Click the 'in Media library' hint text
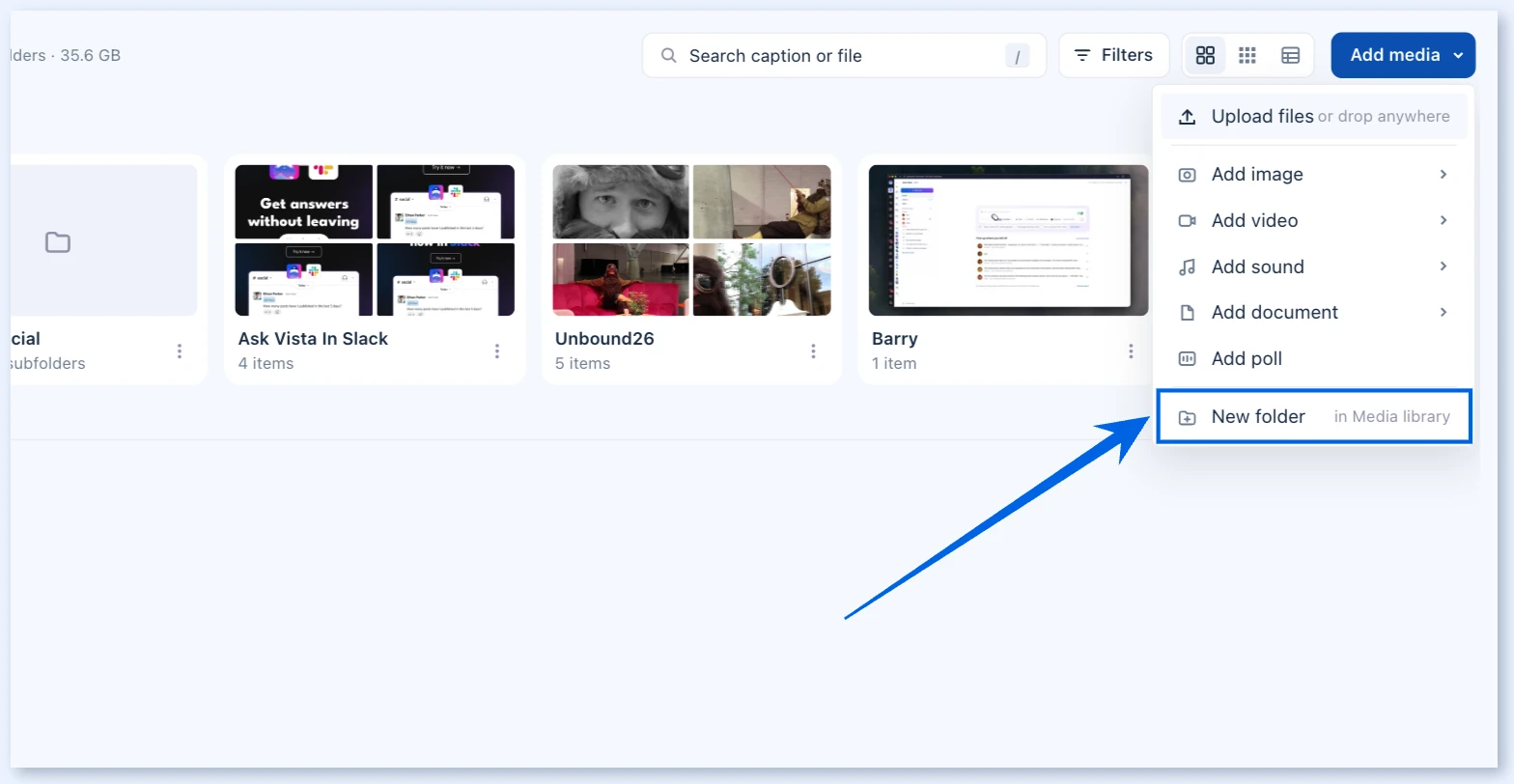 [x=1392, y=417]
